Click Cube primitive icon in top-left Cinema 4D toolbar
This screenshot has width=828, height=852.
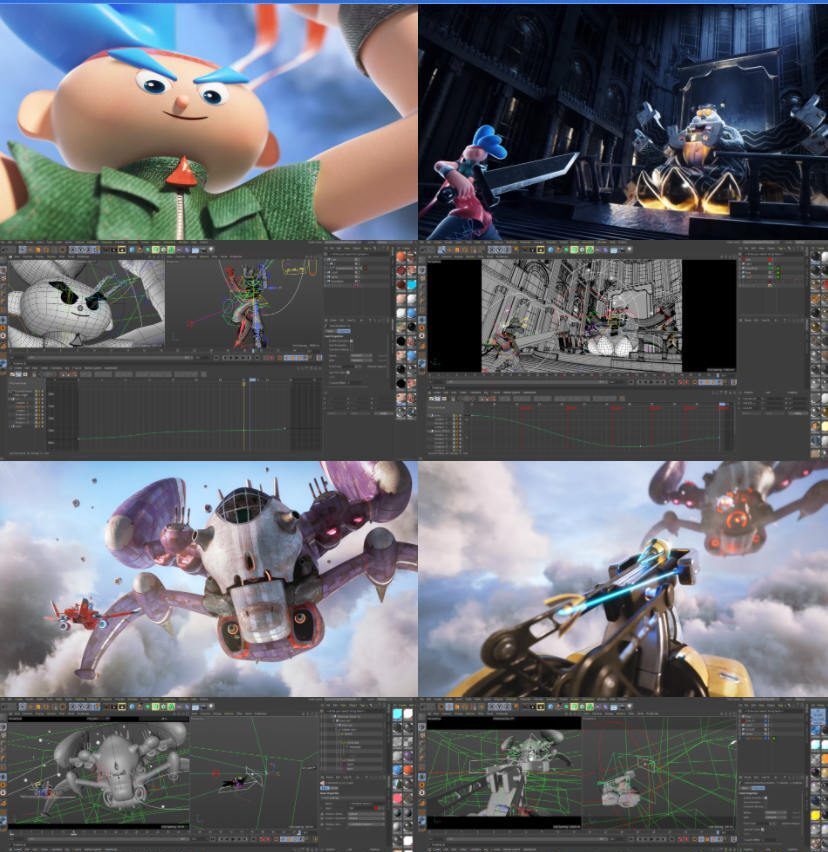pos(133,249)
